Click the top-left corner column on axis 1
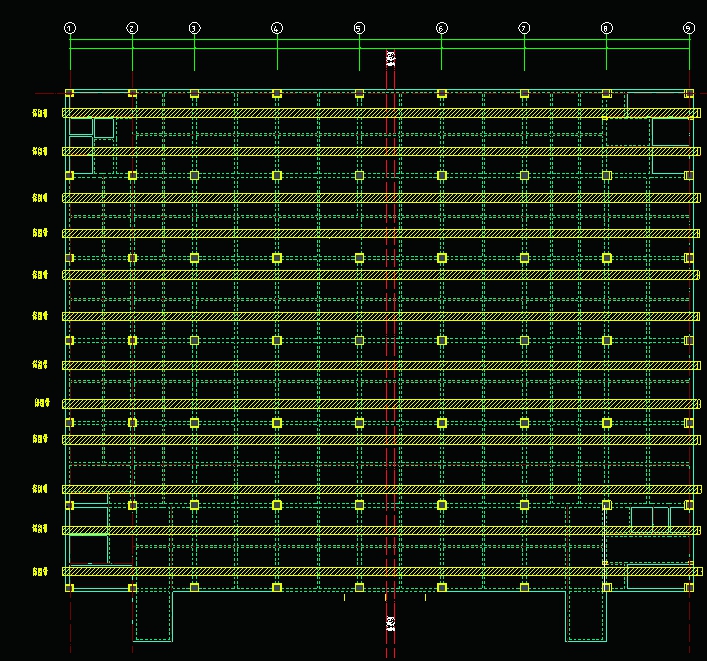Screen dimensions: 707x661 coord(70,94)
